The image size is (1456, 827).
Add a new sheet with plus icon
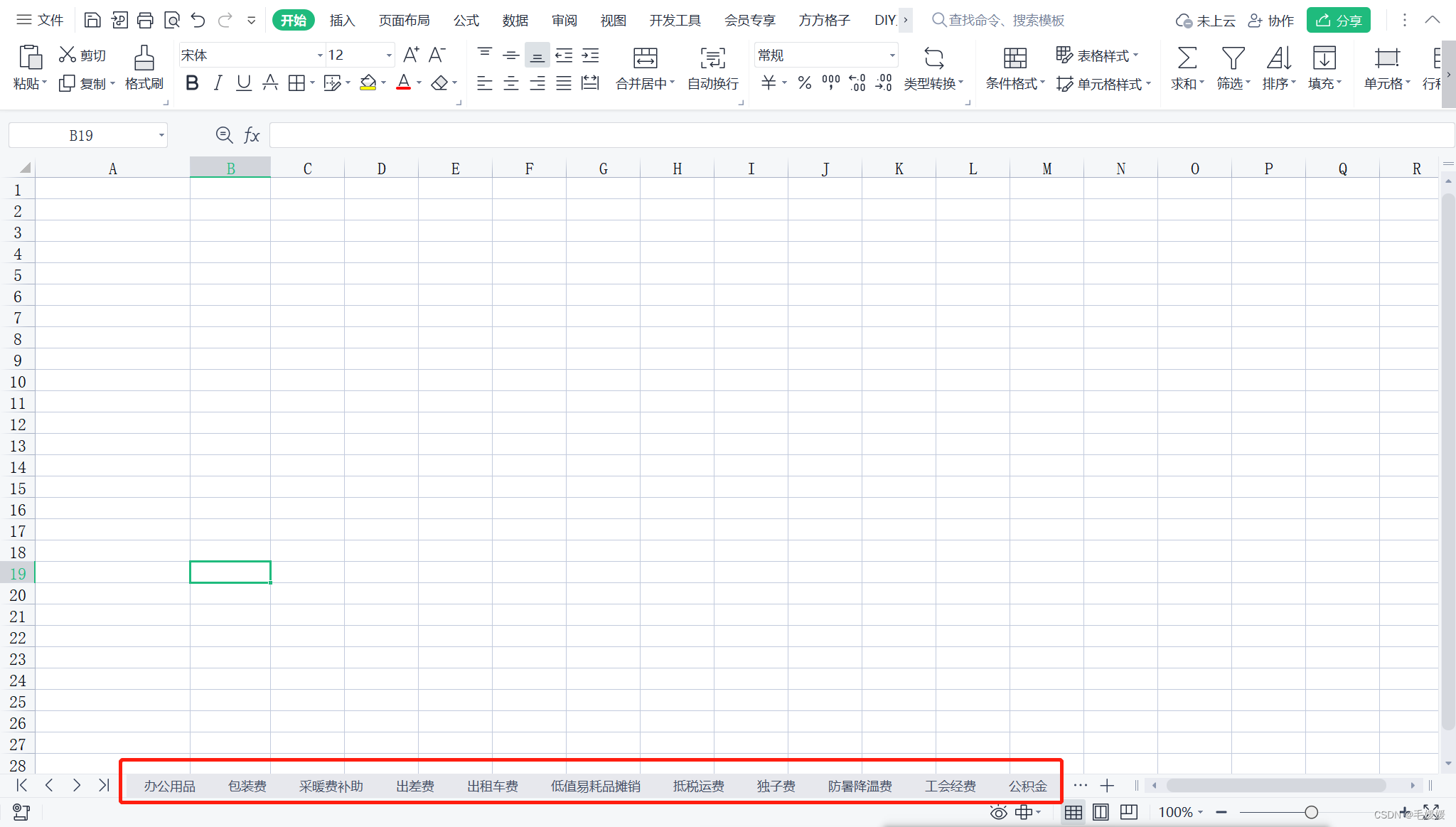(1107, 786)
